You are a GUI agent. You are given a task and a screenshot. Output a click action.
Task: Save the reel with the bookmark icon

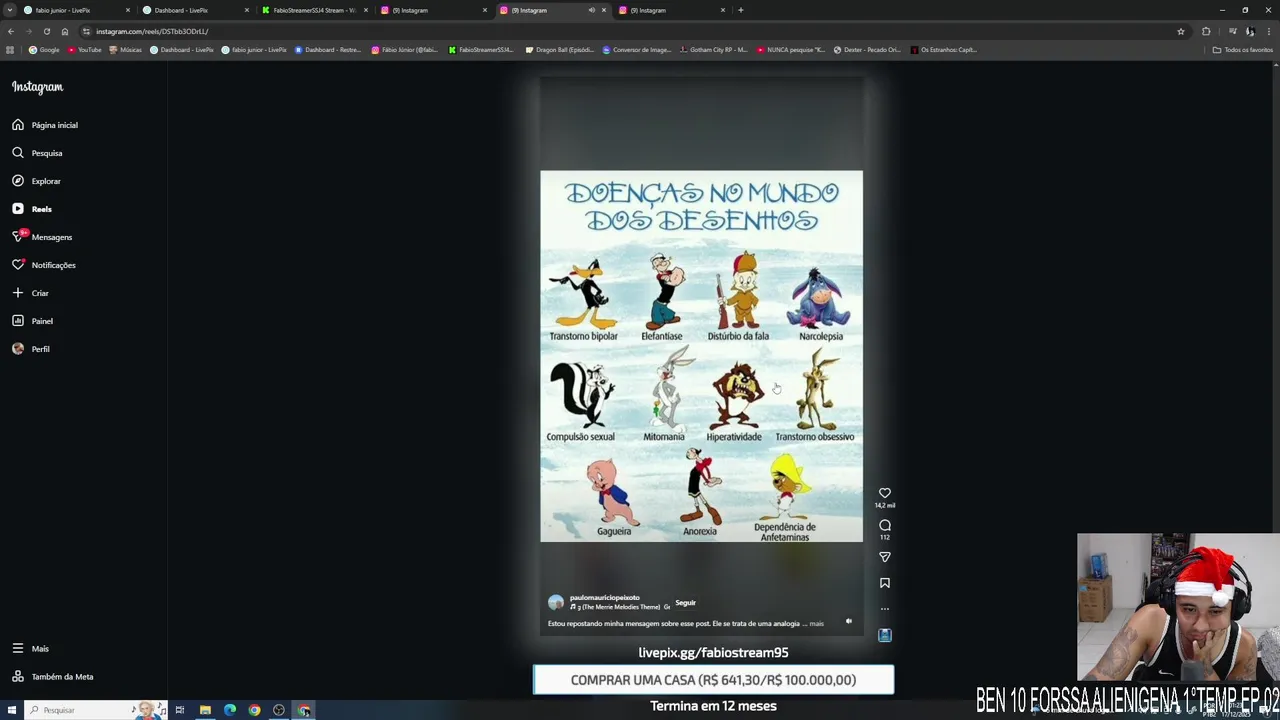pos(885,583)
